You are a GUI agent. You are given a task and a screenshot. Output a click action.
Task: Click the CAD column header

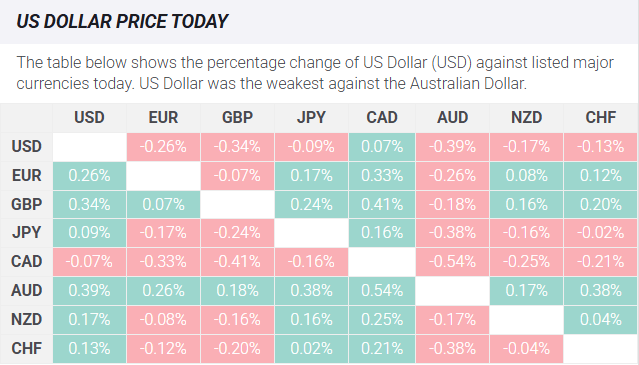(382, 118)
